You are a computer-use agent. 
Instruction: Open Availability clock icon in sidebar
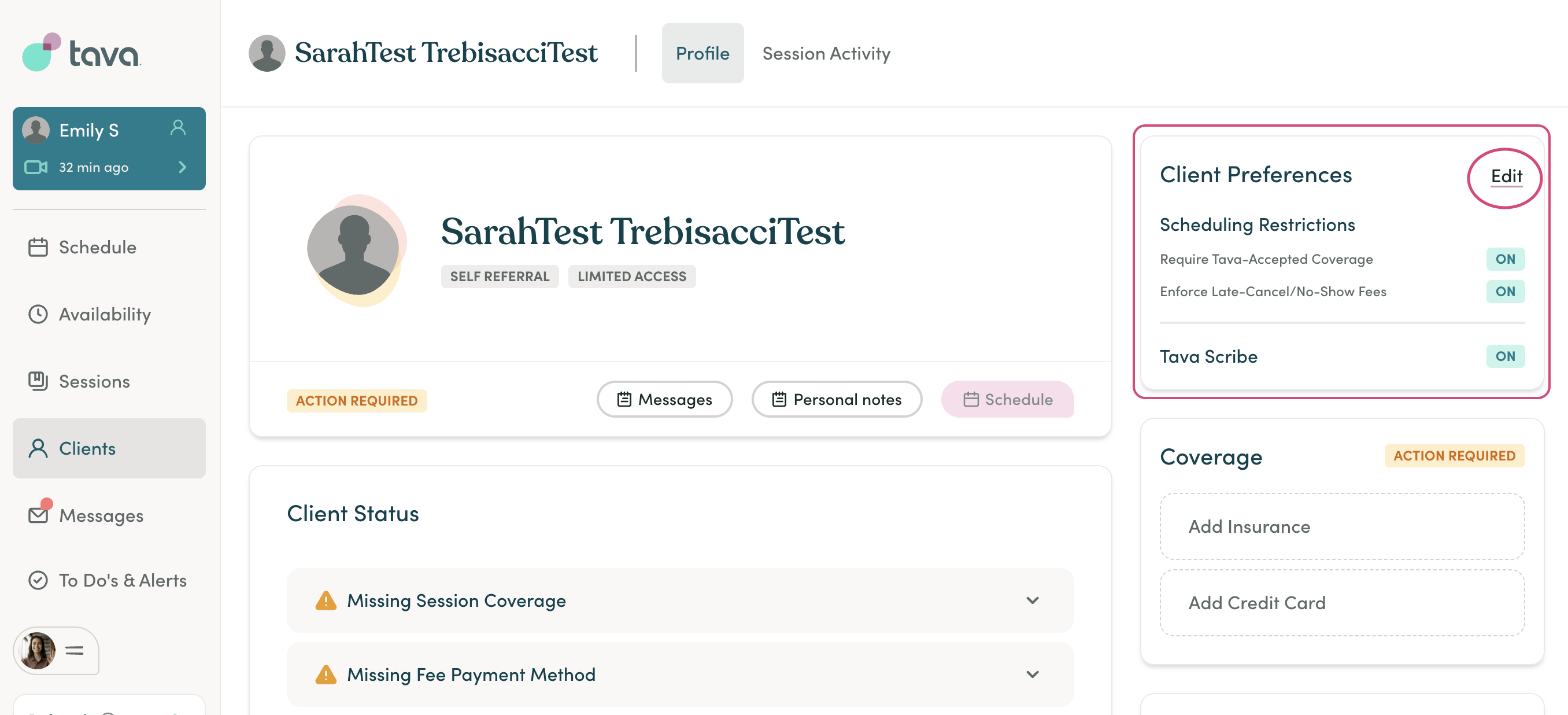[38, 314]
